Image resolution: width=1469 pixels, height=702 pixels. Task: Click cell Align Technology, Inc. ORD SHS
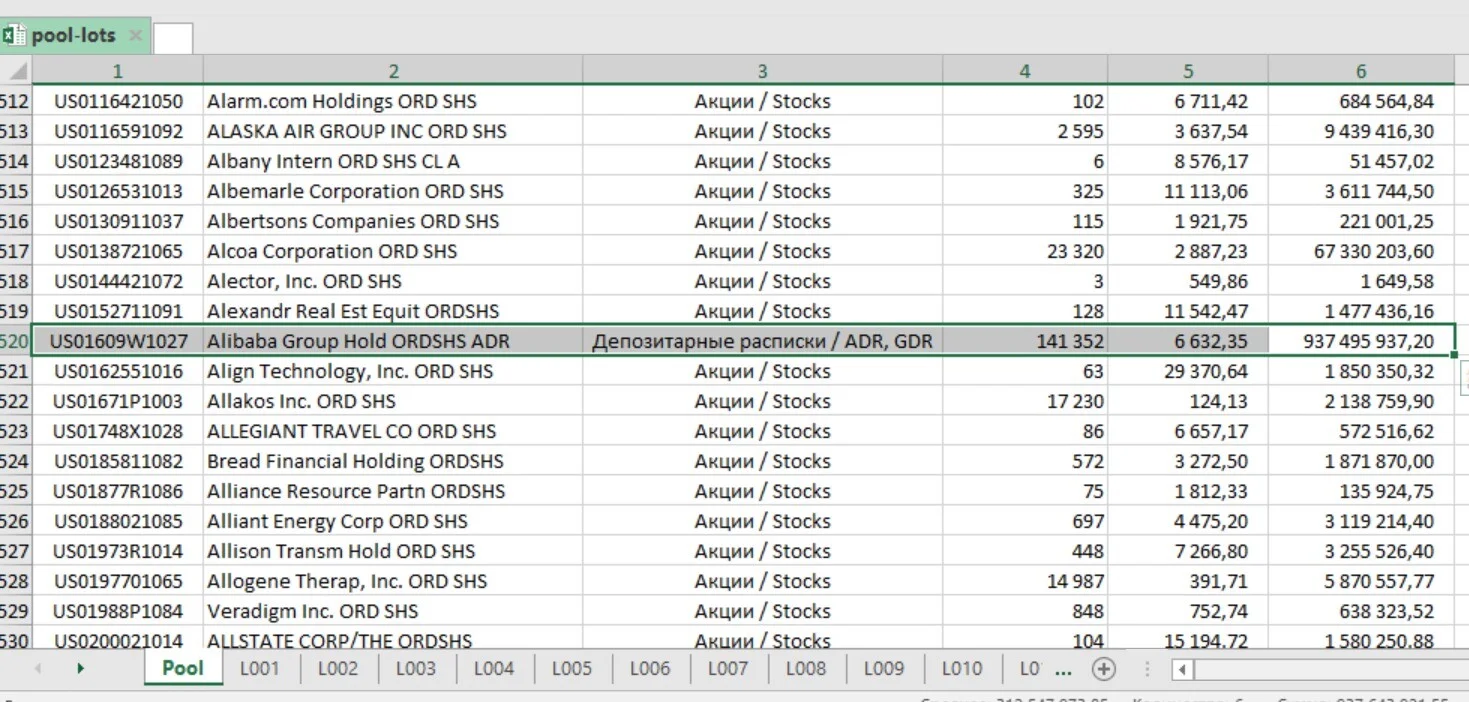pos(393,371)
